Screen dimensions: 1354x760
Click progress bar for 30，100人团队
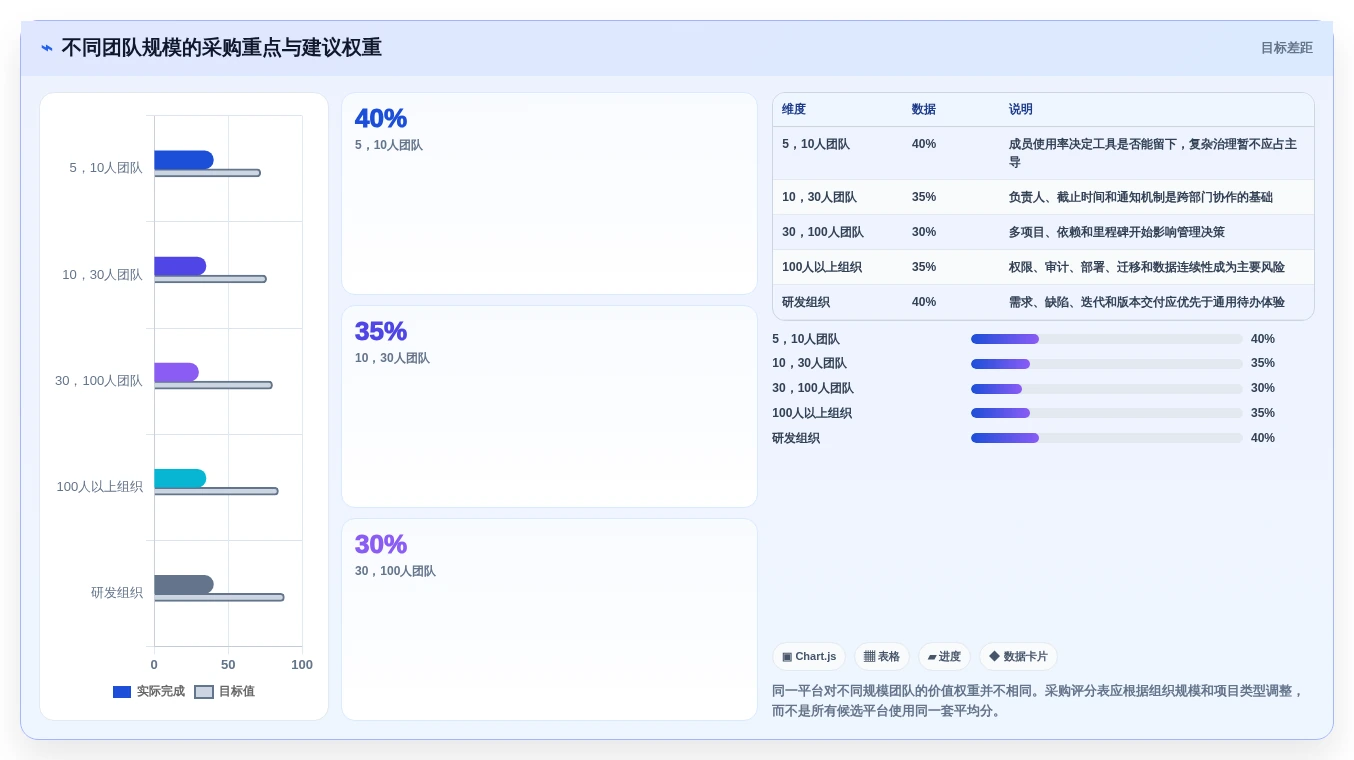click(1107, 389)
